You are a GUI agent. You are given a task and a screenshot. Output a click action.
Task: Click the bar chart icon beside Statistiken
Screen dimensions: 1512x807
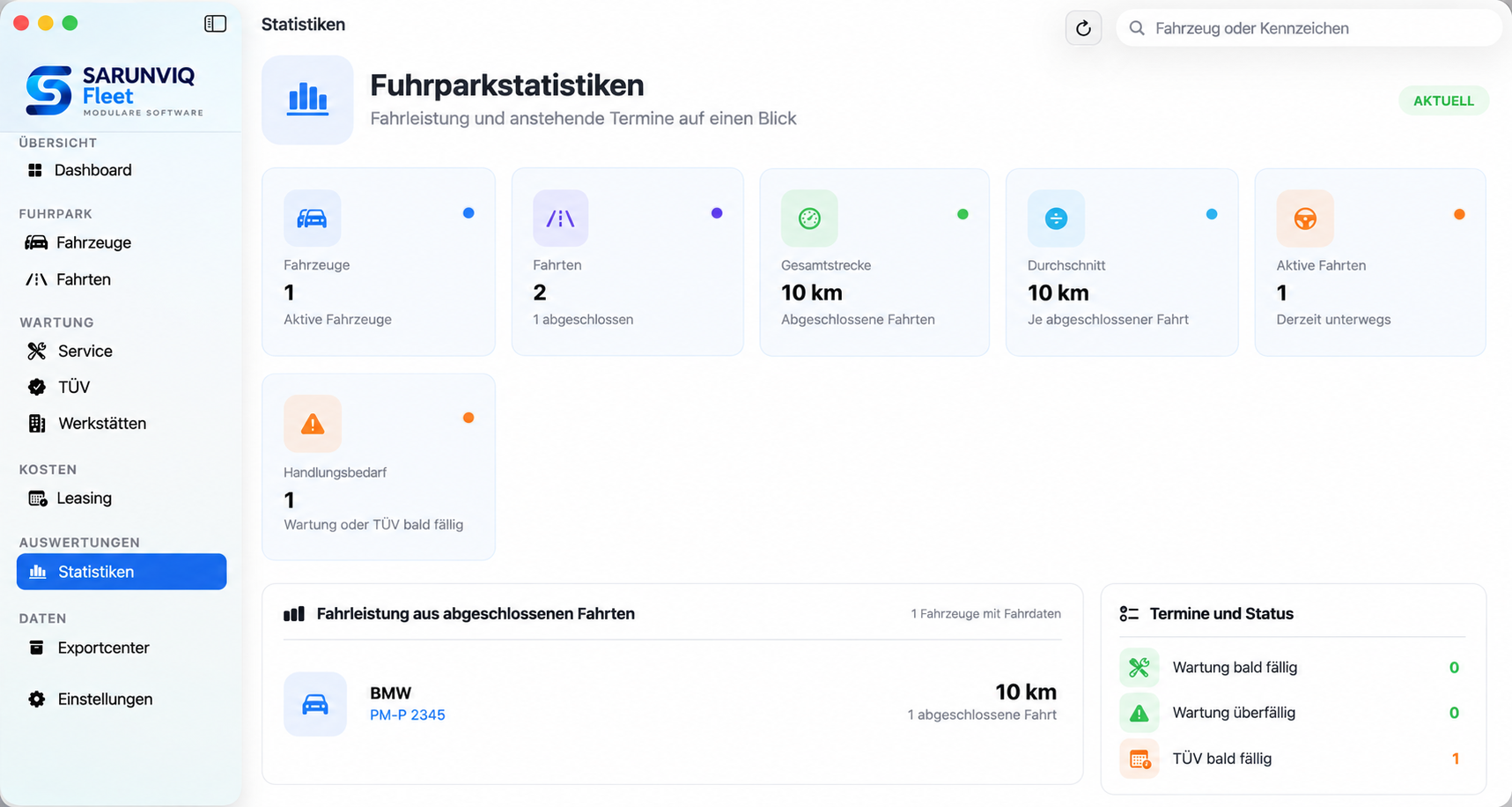pyautogui.click(x=38, y=572)
